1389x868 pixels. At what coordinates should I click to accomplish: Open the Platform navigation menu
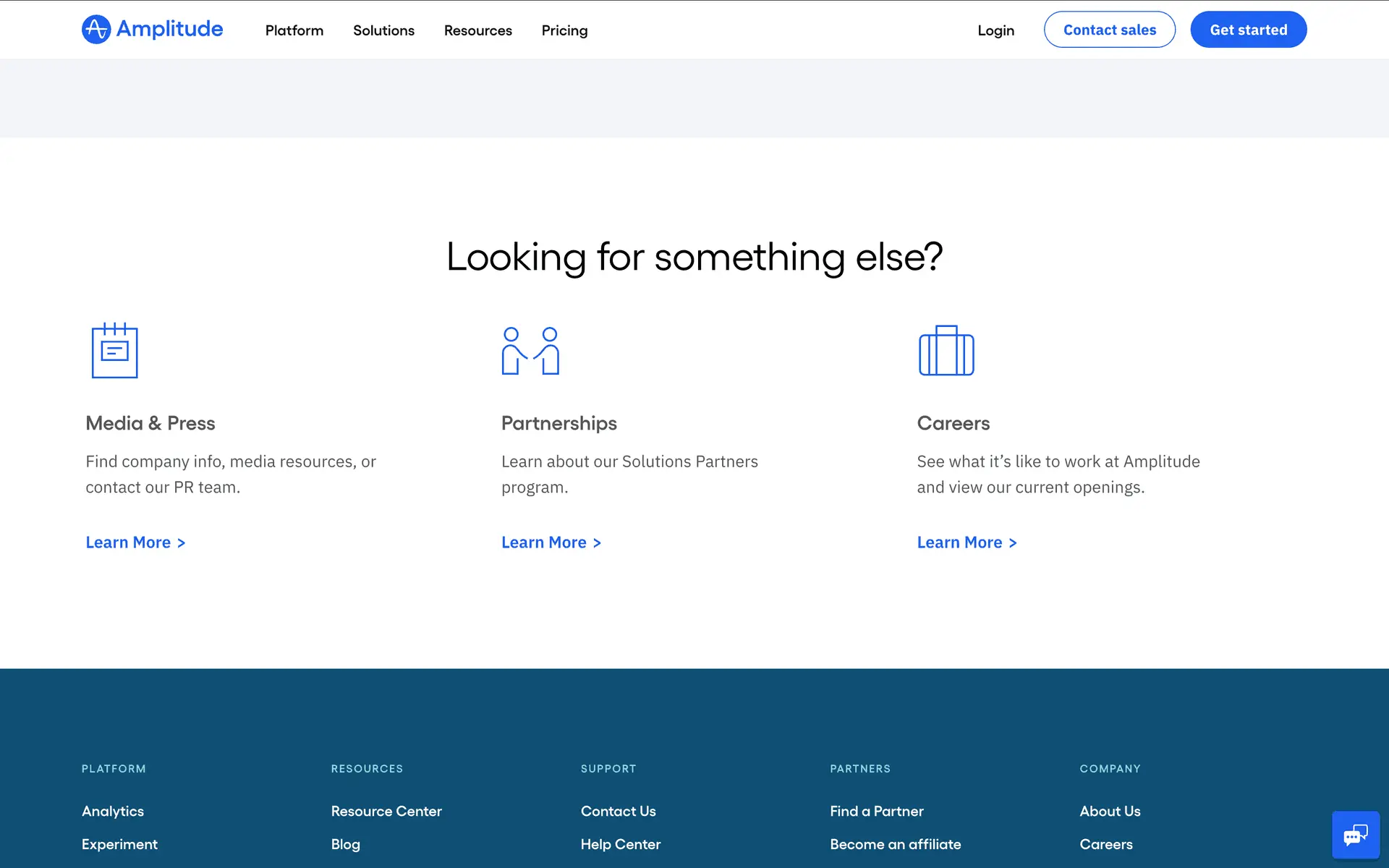[294, 30]
